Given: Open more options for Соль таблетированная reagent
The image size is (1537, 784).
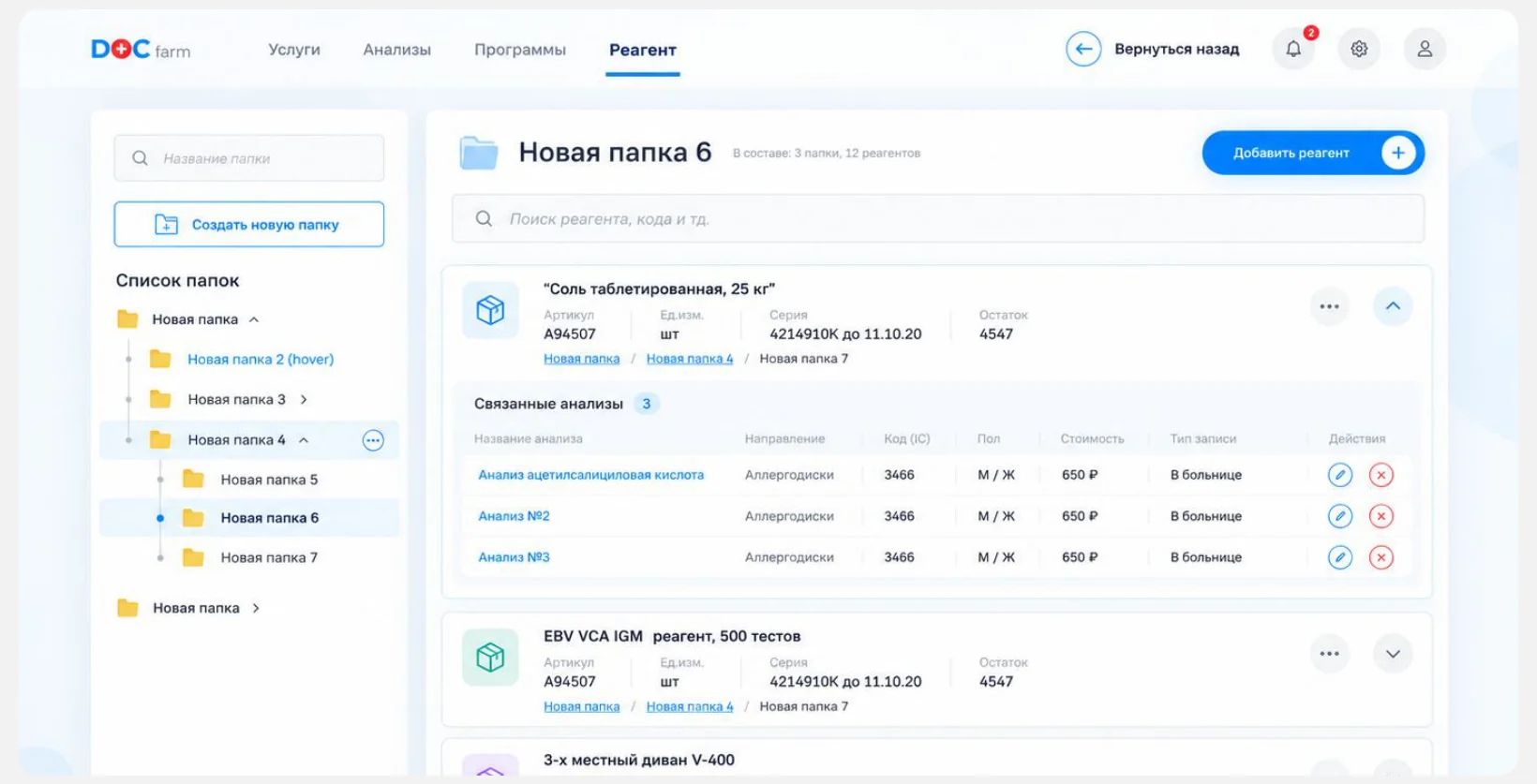Looking at the screenshot, I should click(1329, 306).
